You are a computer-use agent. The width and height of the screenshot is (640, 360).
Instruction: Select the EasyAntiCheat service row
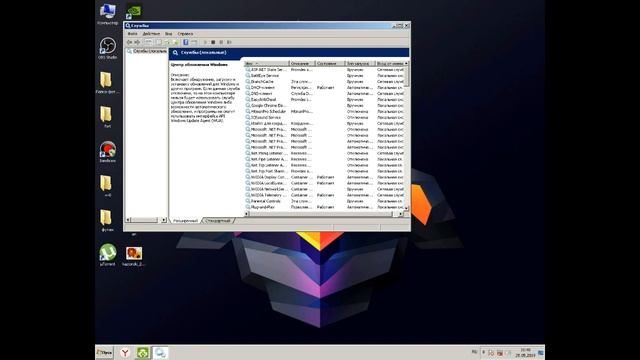(324, 100)
